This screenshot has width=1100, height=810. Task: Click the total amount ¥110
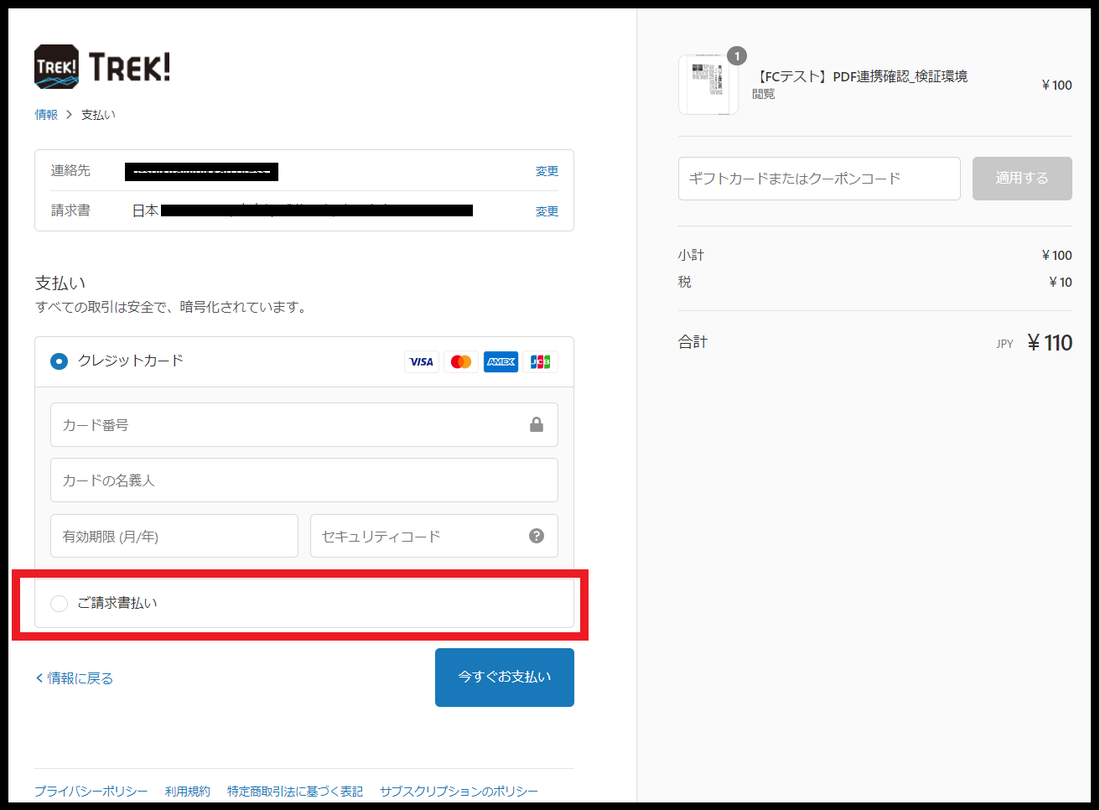1049,342
